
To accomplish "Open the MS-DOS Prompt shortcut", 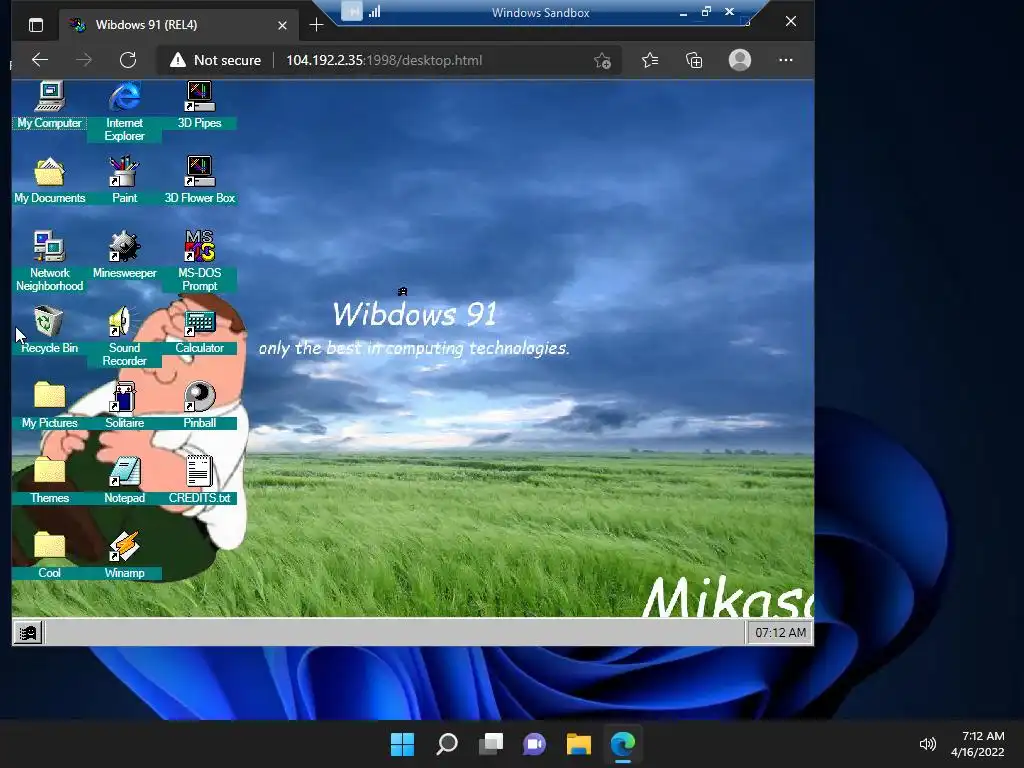I will (x=199, y=261).
